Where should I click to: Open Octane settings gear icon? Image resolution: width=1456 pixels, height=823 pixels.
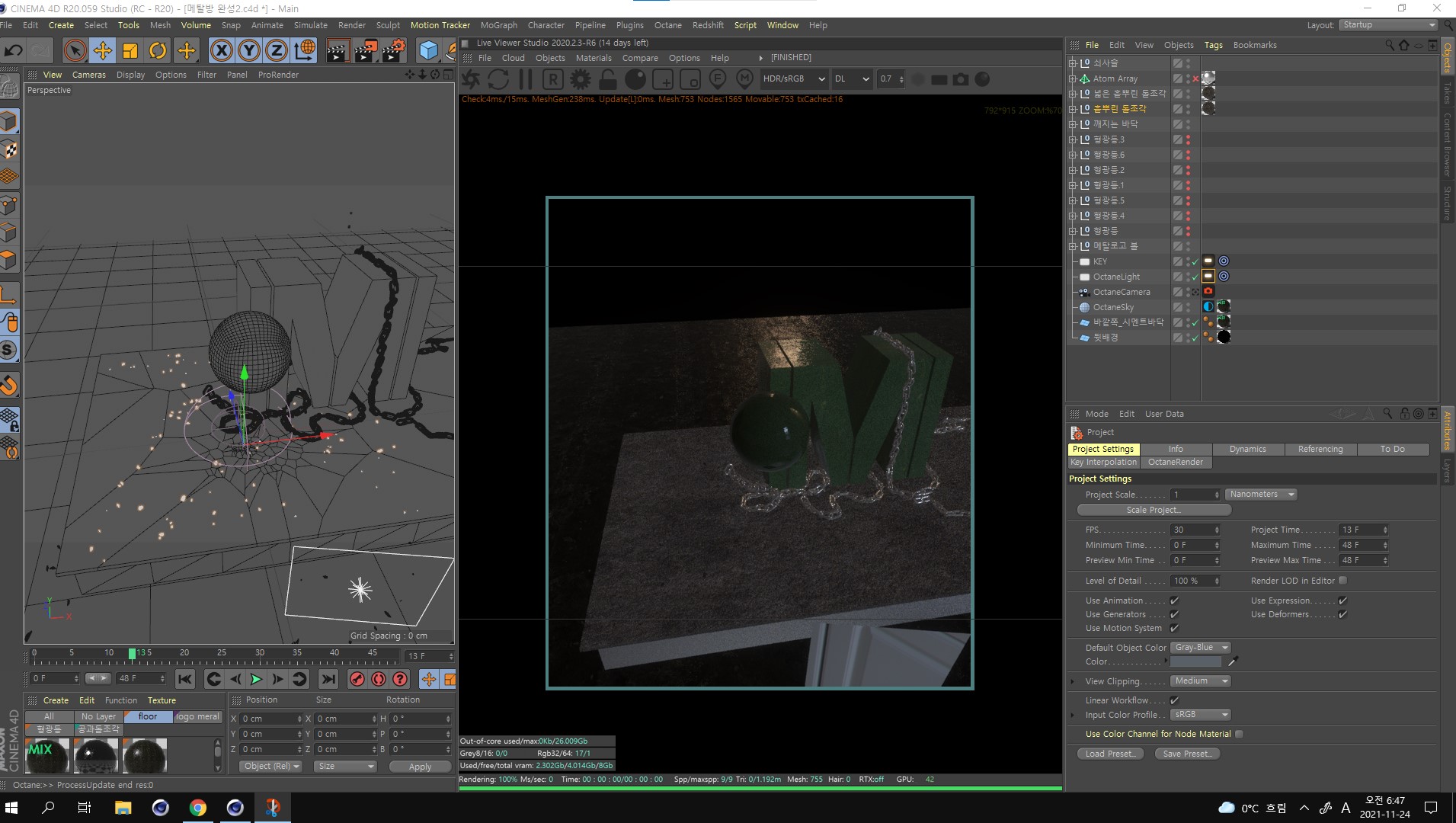[x=581, y=79]
